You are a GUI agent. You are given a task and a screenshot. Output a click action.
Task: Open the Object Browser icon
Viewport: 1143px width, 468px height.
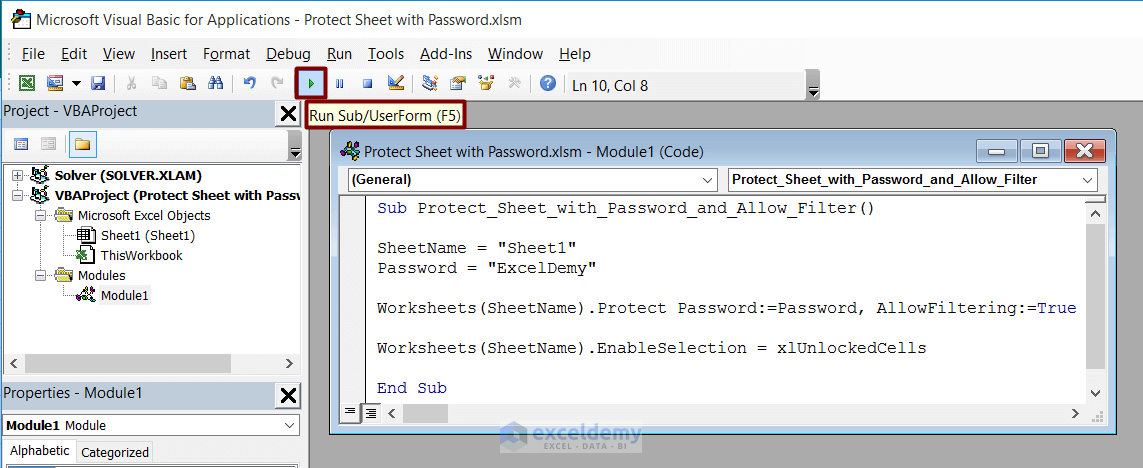487,84
